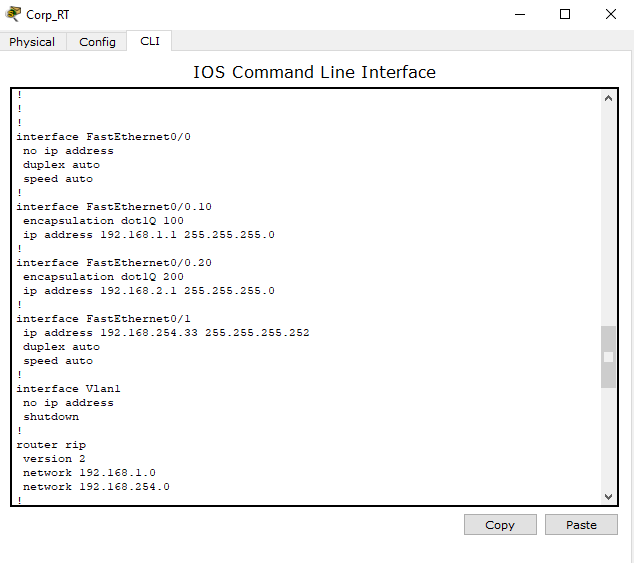Maximize the Corp_RT window
Image resolution: width=634 pixels, height=563 pixels.
tap(565, 14)
